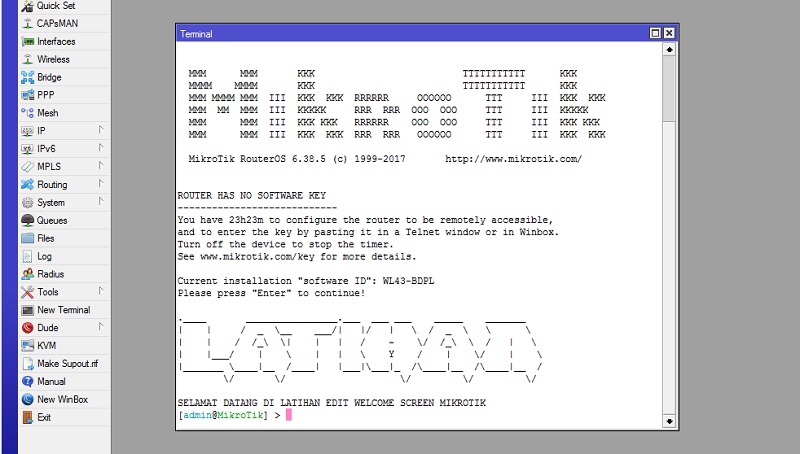This screenshot has width=800, height=454.
Task: Choose the Exit menu label
Action: point(44,417)
